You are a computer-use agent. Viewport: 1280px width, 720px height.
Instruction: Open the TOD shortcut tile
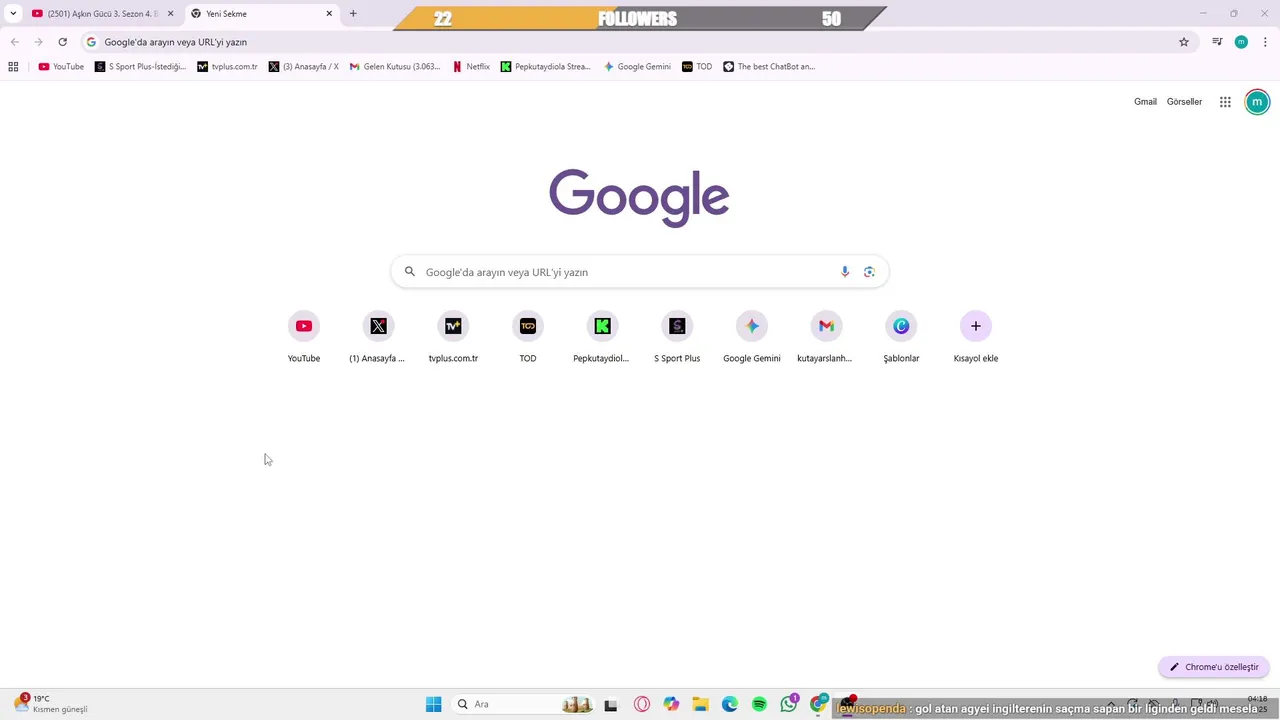click(x=528, y=338)
